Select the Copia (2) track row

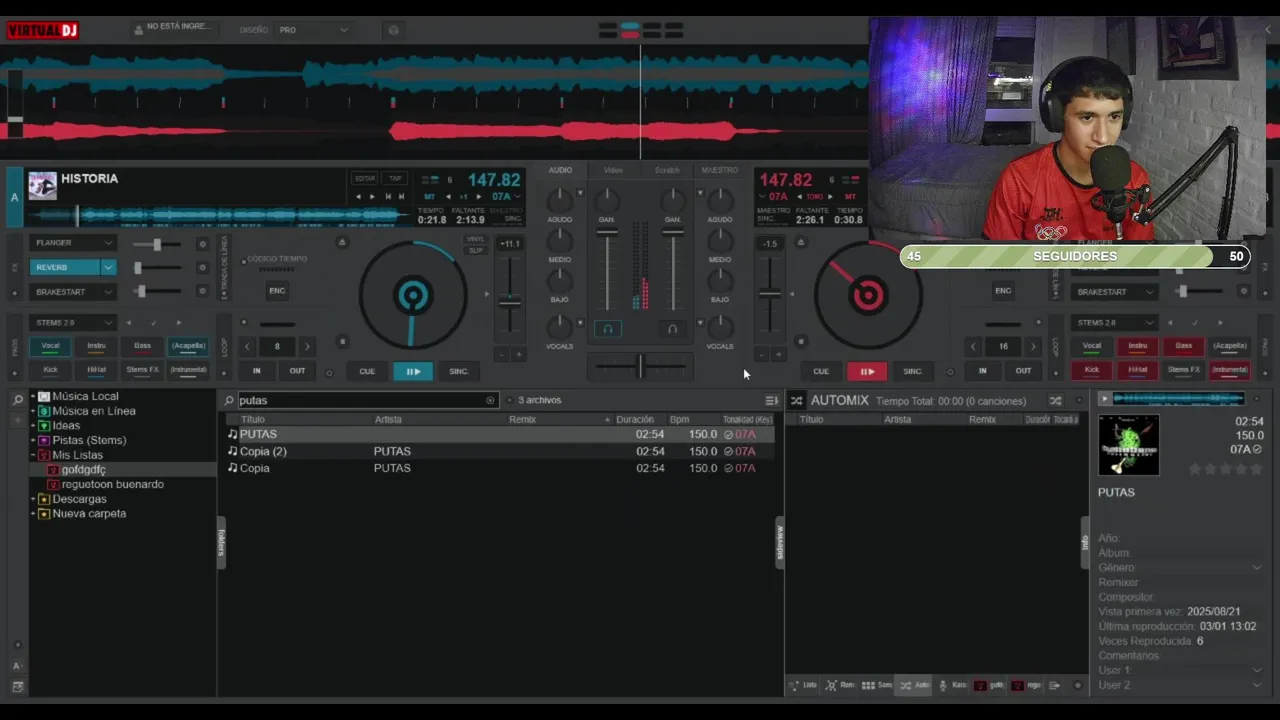[499, 451]
